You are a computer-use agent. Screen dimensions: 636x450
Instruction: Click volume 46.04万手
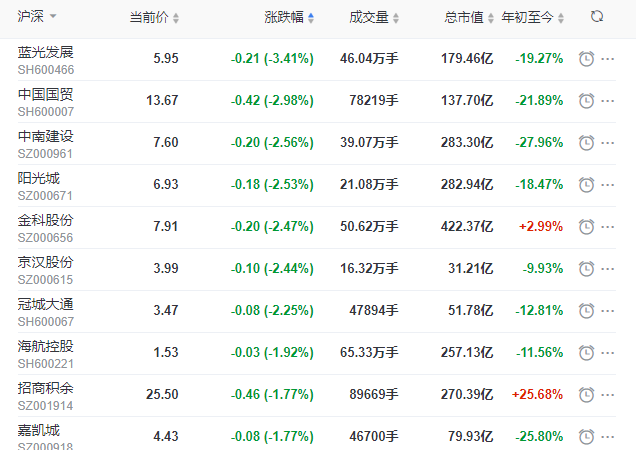[369, 58]
